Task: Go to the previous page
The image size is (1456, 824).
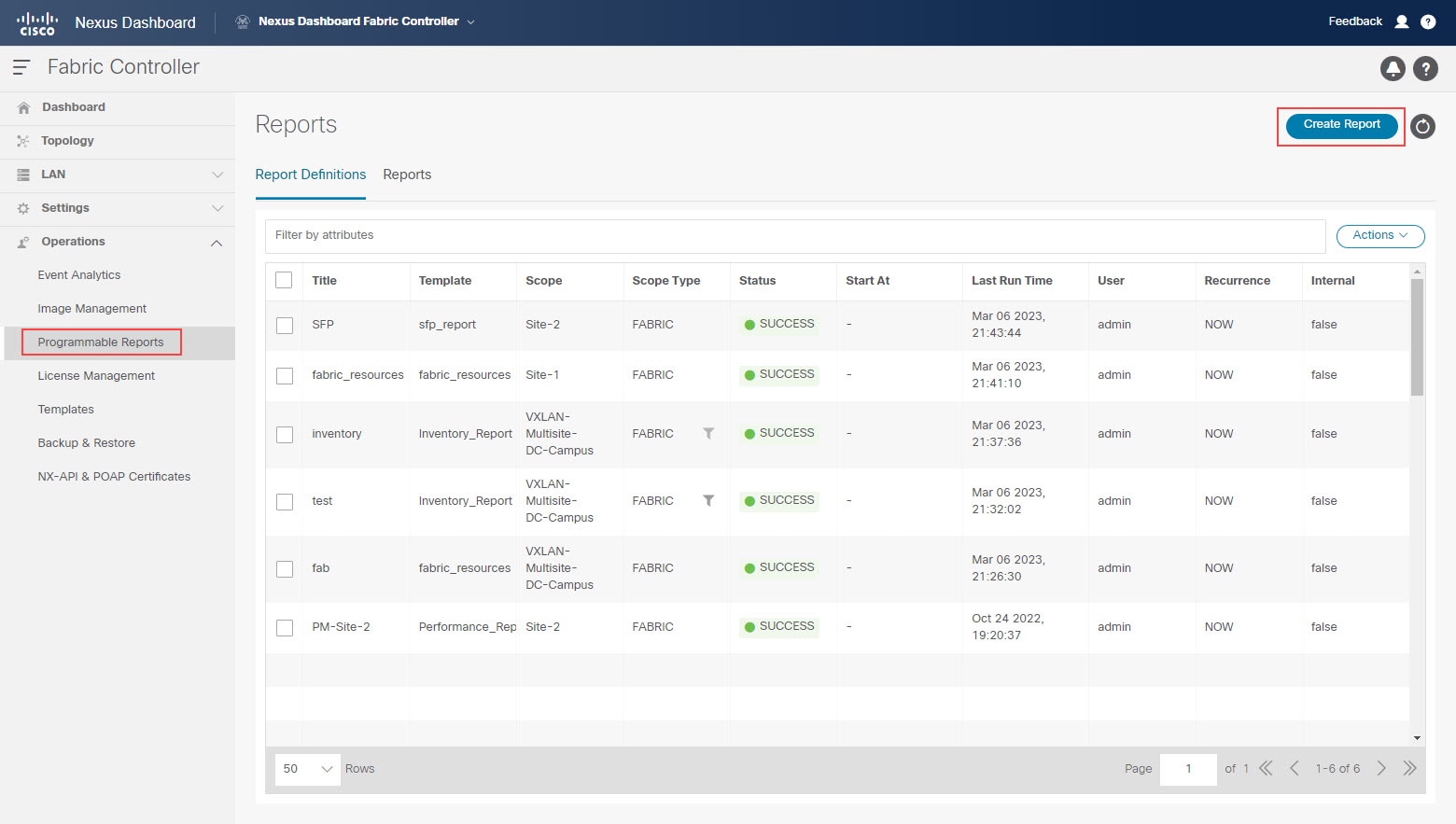Action: [1294, 768]
